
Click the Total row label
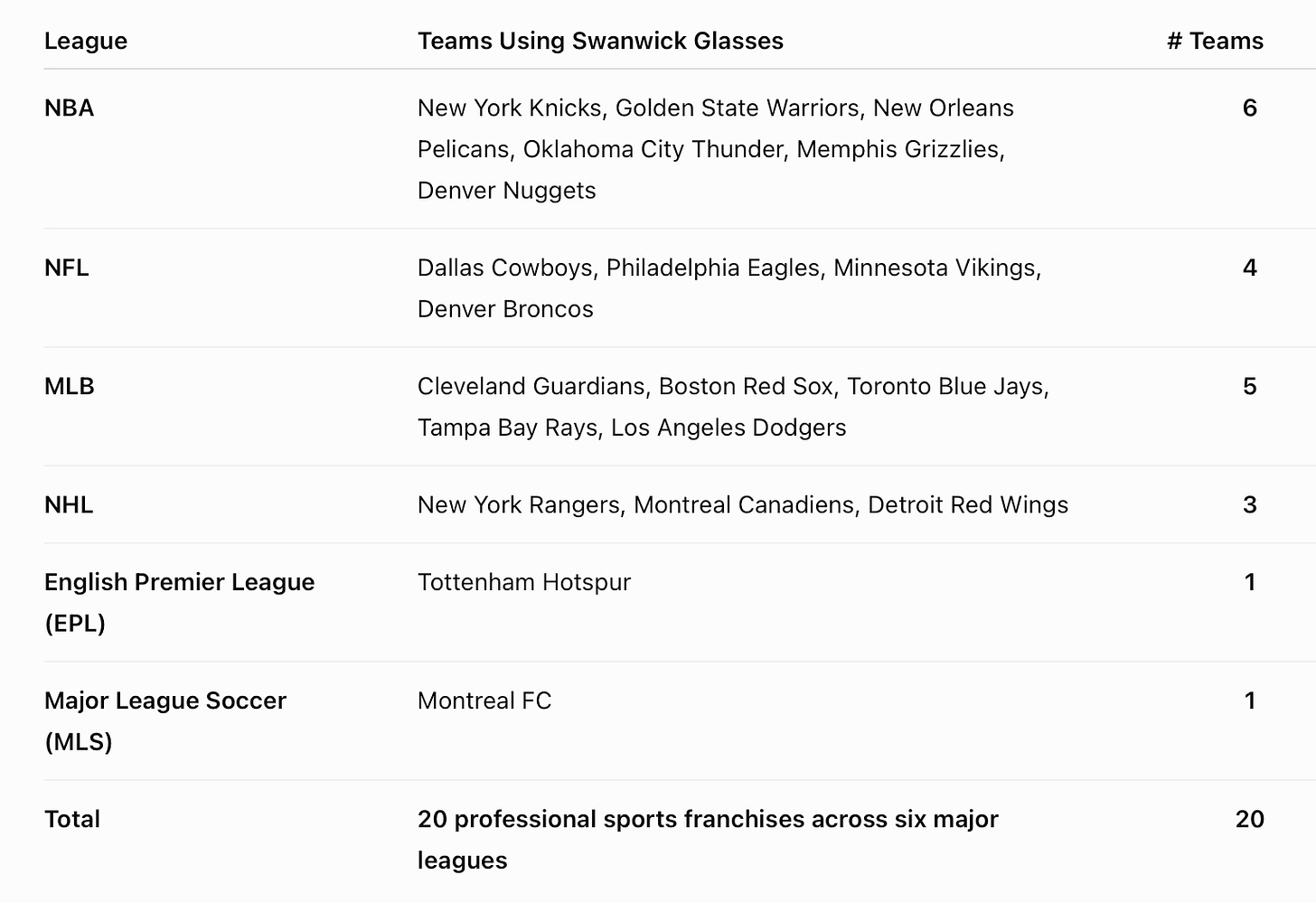(x=72, y=819)
